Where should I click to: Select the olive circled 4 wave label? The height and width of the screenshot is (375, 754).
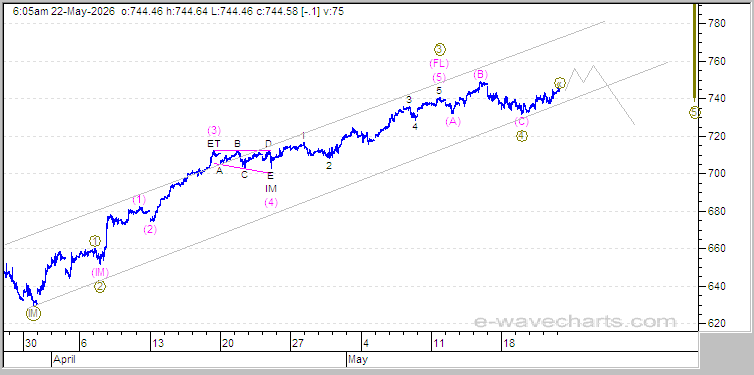click(x=522, y=136)
